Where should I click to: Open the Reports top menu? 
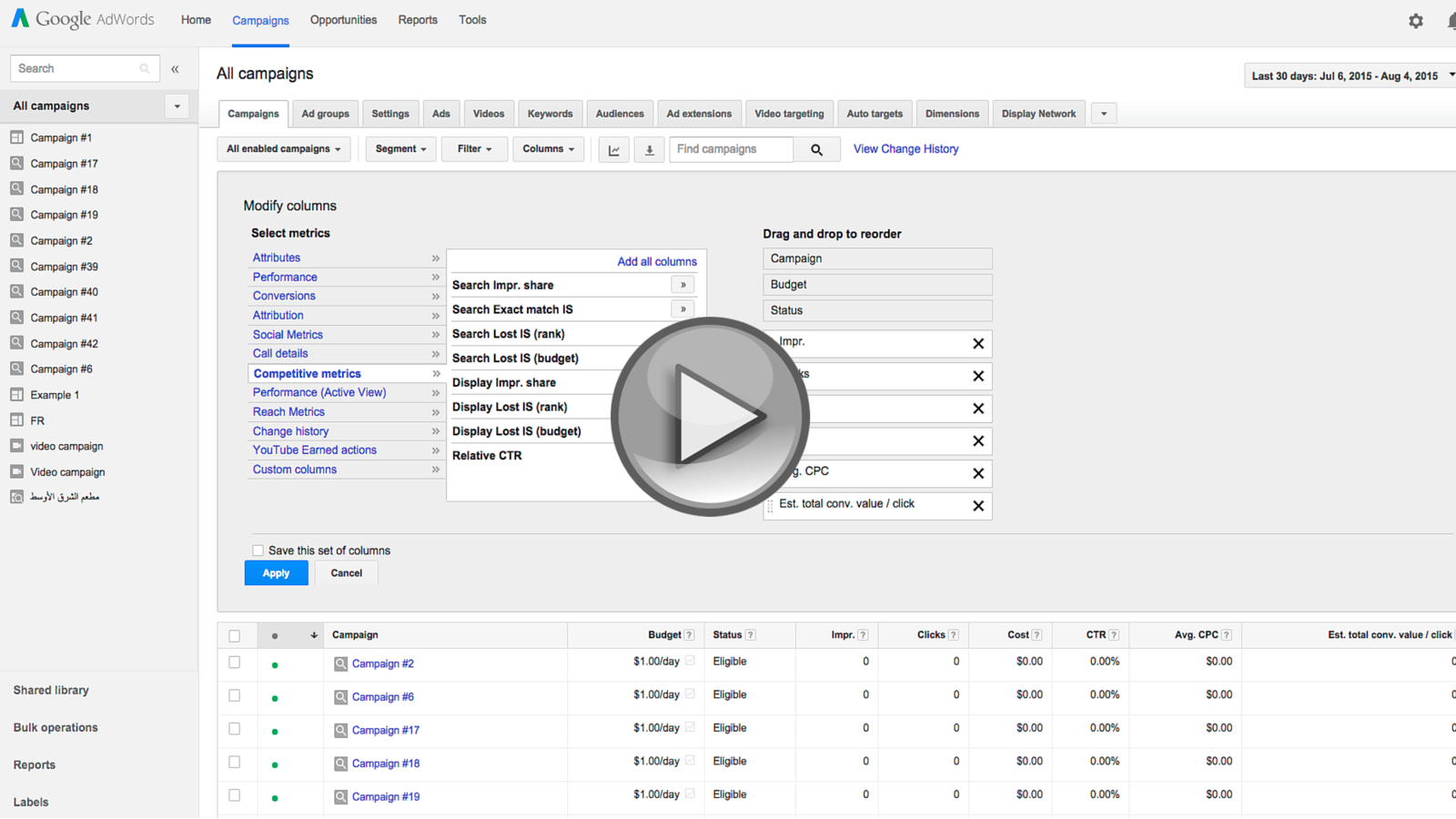click(418, 20)
